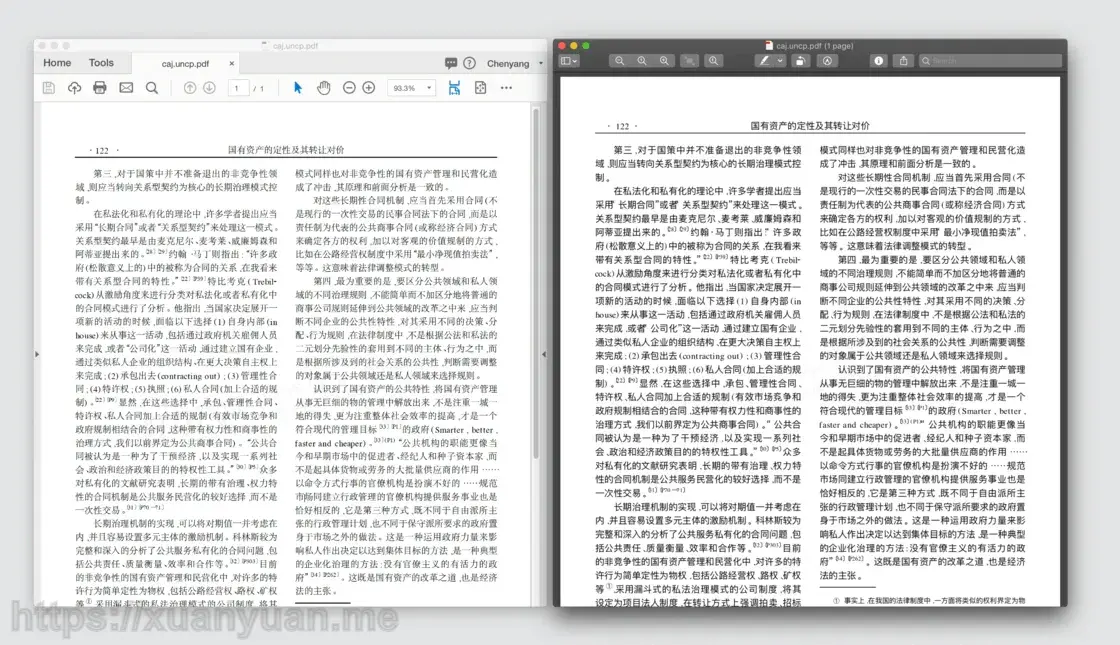The width and height of the screenshot is (1120, 645).
Task: Select the highlight pen tool in Preview
Action: pos(764,61)
